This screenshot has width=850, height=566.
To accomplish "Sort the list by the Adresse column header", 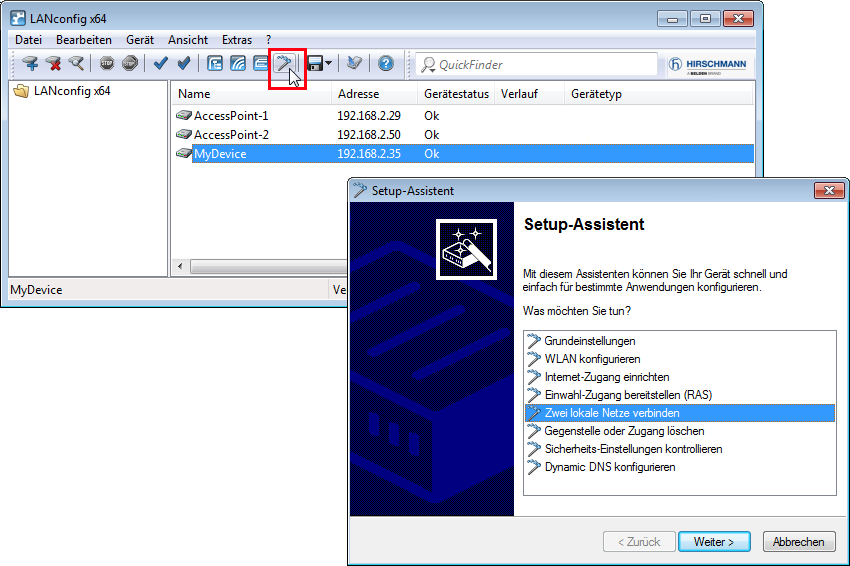I will tap(358, 94).
